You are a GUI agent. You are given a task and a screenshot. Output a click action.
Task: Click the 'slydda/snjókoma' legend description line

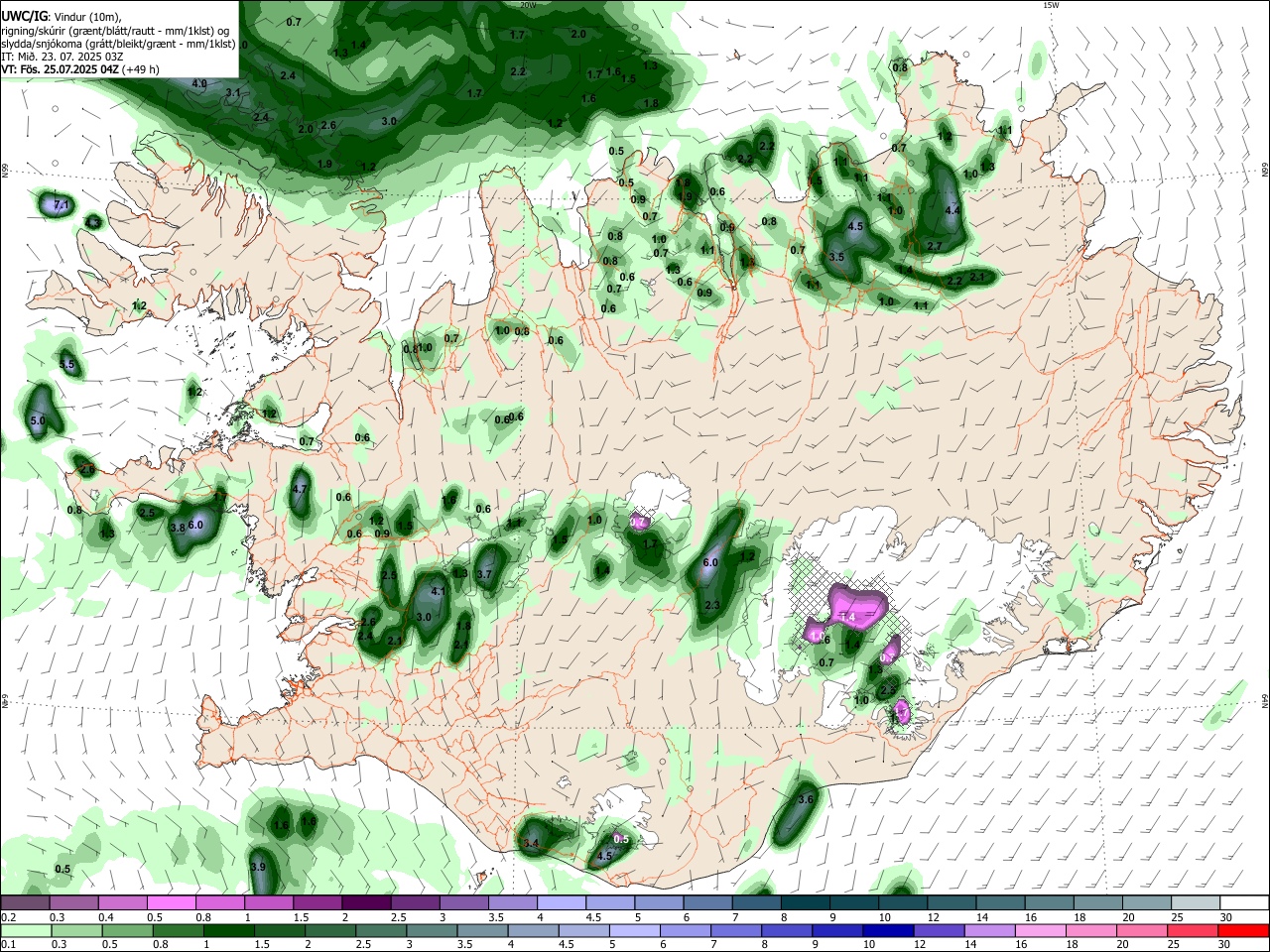118,44
